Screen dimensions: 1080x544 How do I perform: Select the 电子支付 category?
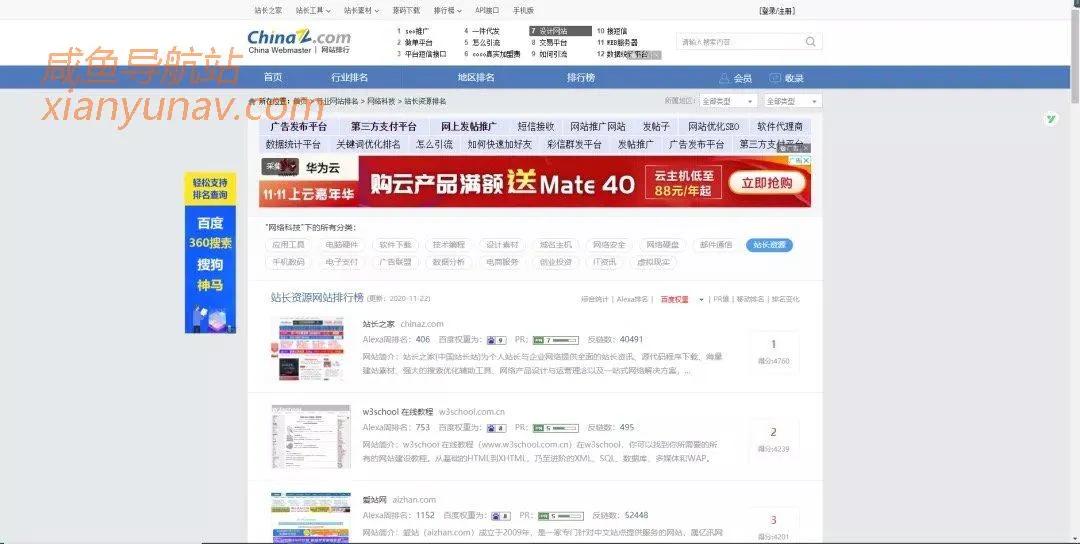[342, 262]
